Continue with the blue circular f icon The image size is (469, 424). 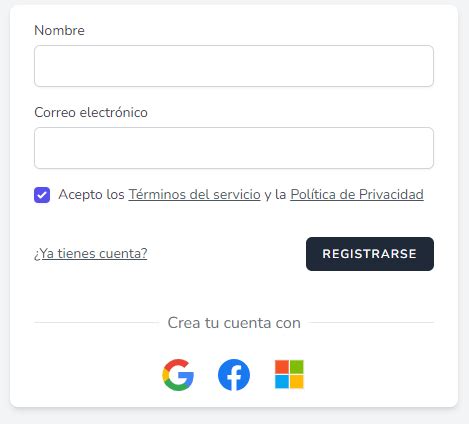tap(234, 375)
